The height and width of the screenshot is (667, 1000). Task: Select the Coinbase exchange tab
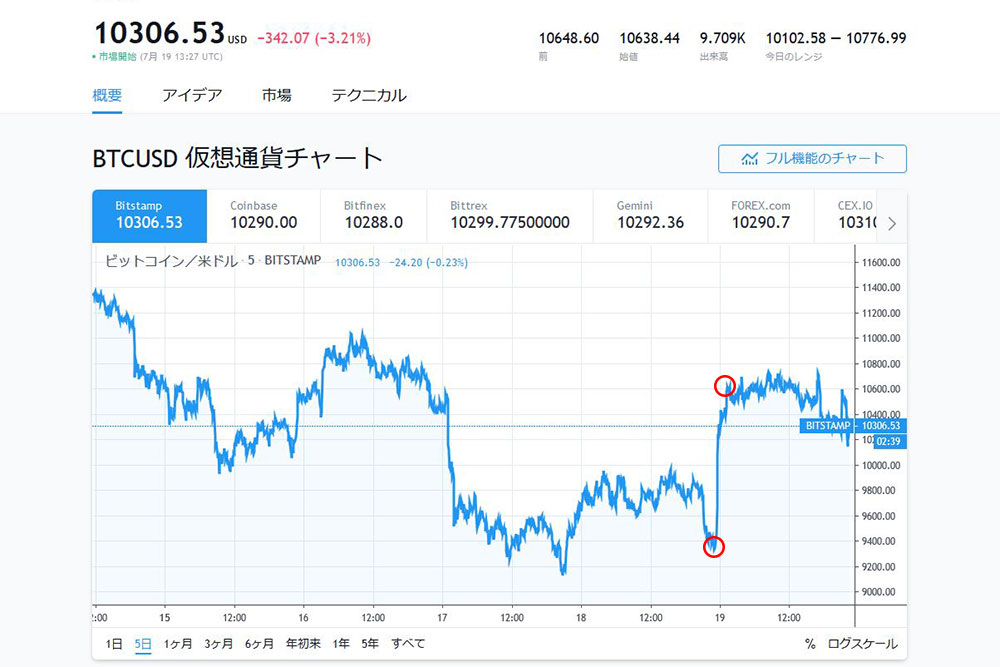(x=263, y=216)
